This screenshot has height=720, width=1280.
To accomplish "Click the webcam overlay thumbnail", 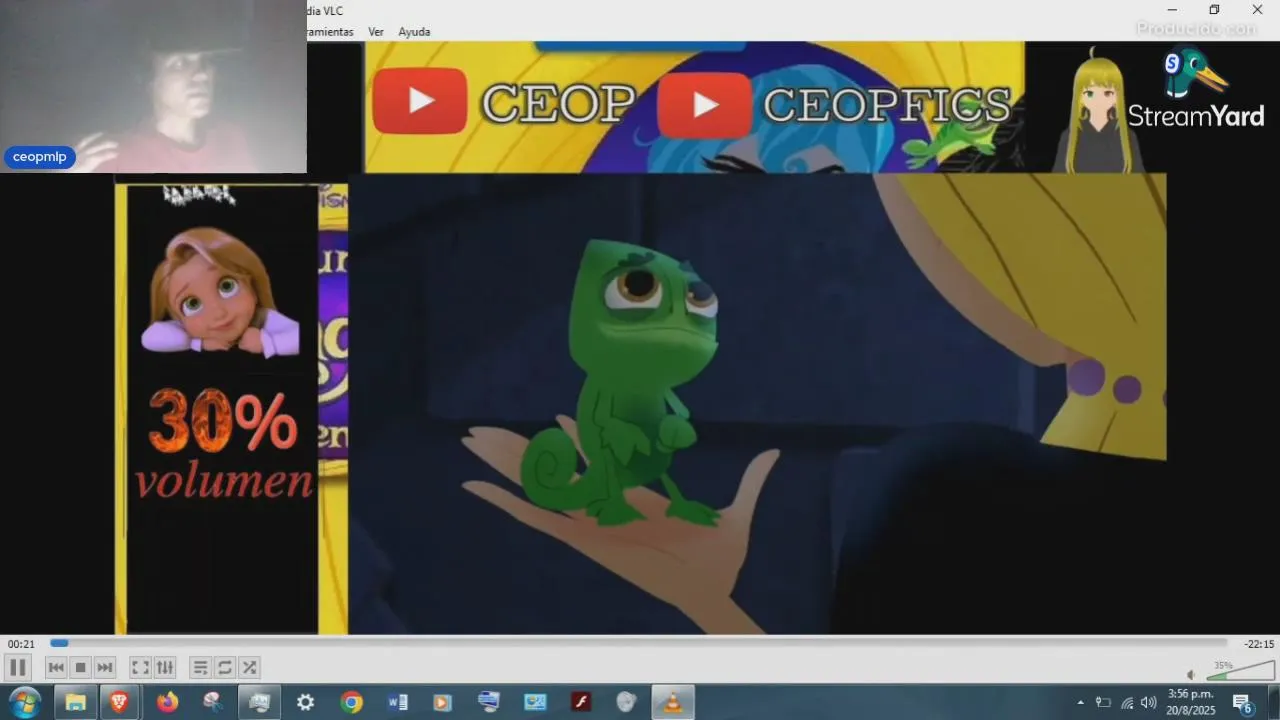I will tap(153, 86).
